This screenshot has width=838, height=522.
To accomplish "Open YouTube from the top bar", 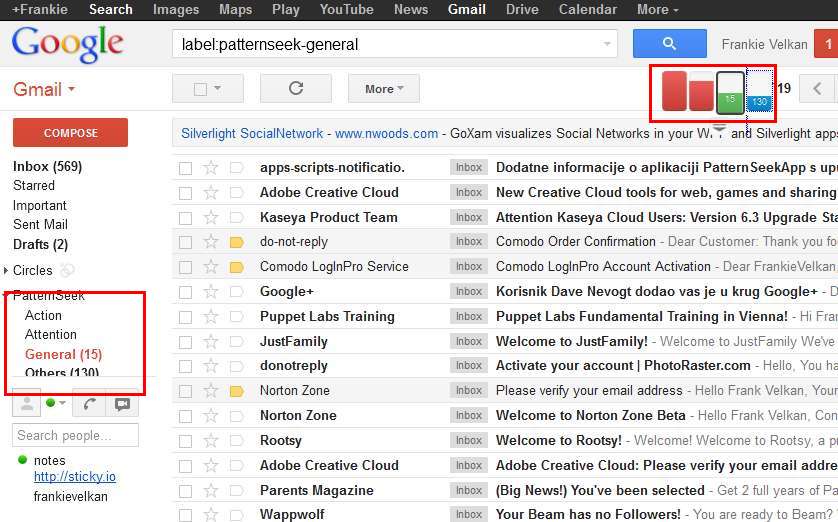I will click(346, 10).
